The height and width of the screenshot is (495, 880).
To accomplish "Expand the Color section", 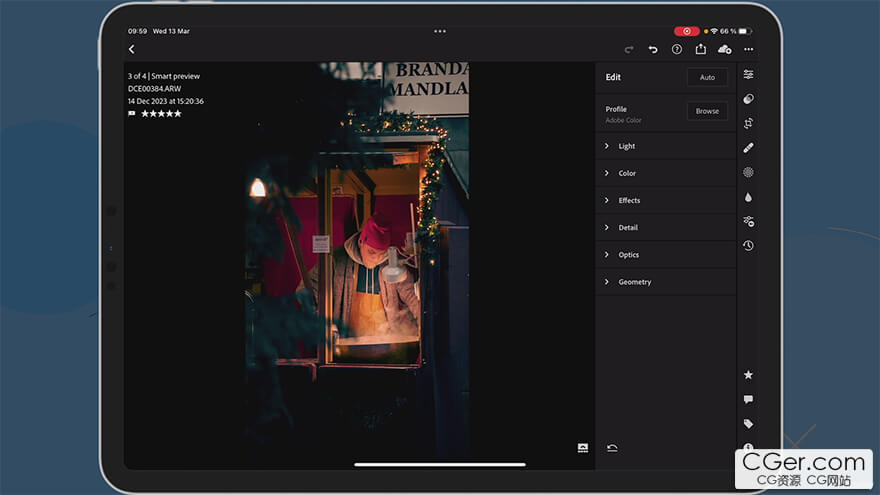I will [666, 173].
